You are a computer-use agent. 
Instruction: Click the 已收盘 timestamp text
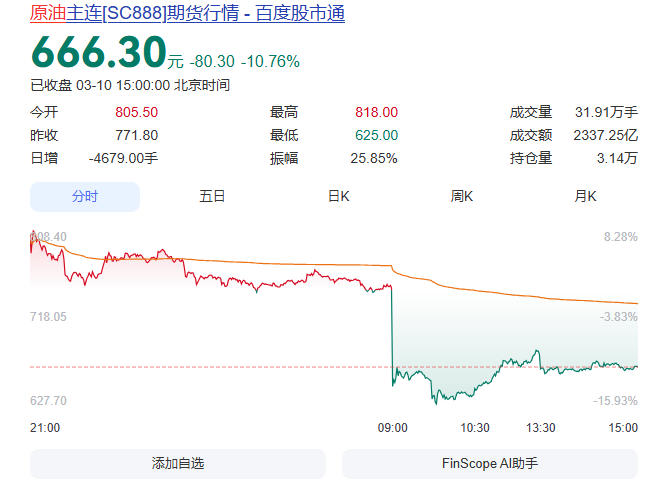coord(130,86)
